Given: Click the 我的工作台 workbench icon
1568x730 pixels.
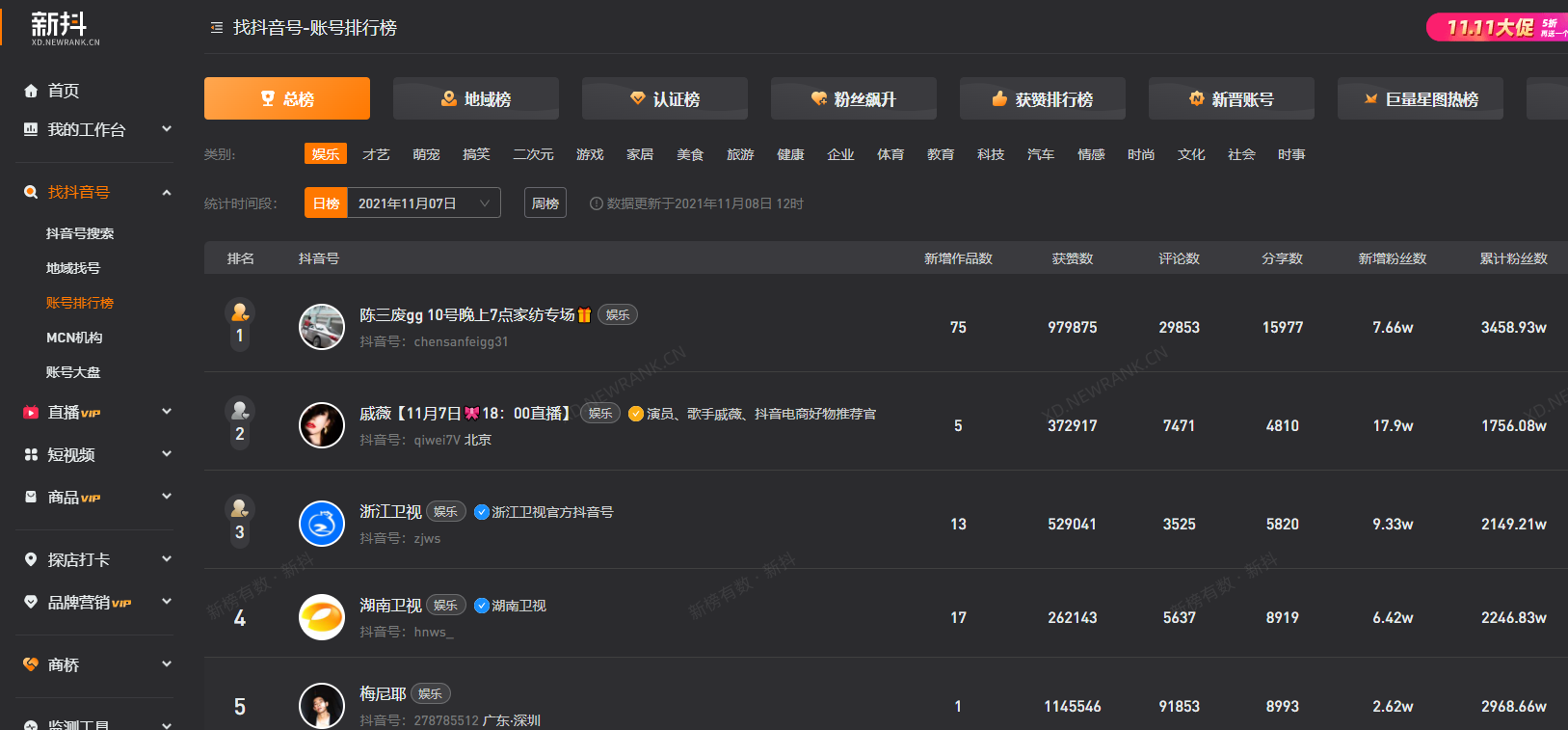Looking at the screenshot, I should pyautogui.click(x=31, y=129).
